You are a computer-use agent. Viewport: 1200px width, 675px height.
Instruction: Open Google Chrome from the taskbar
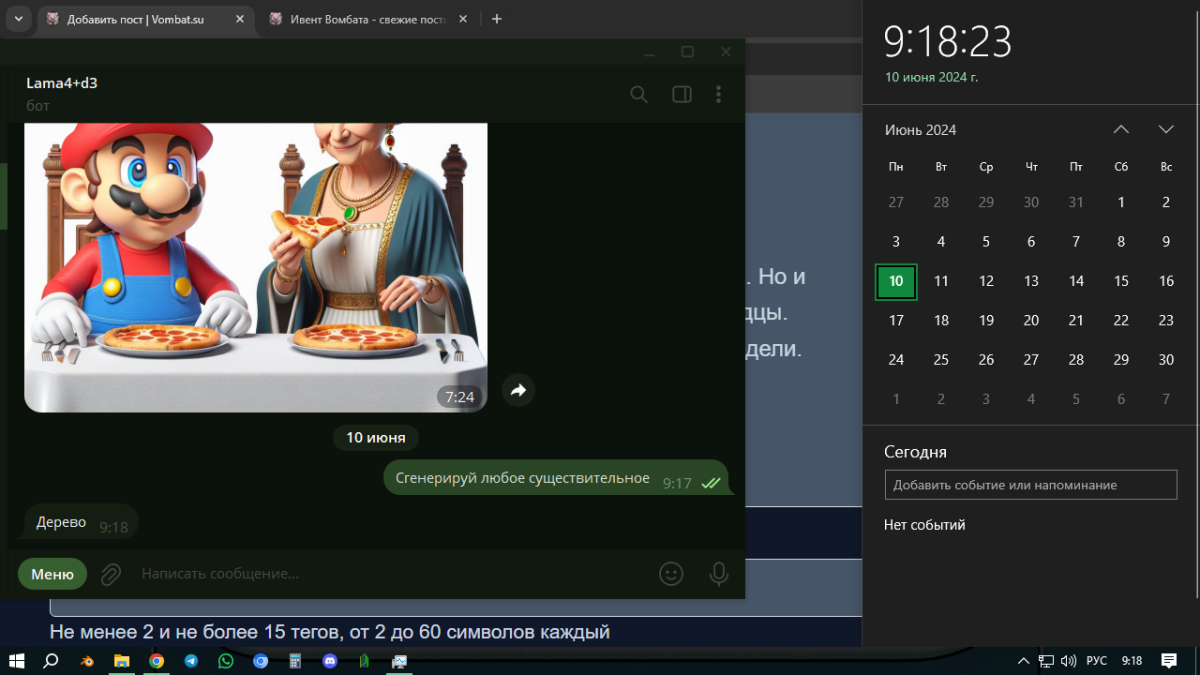156,661
